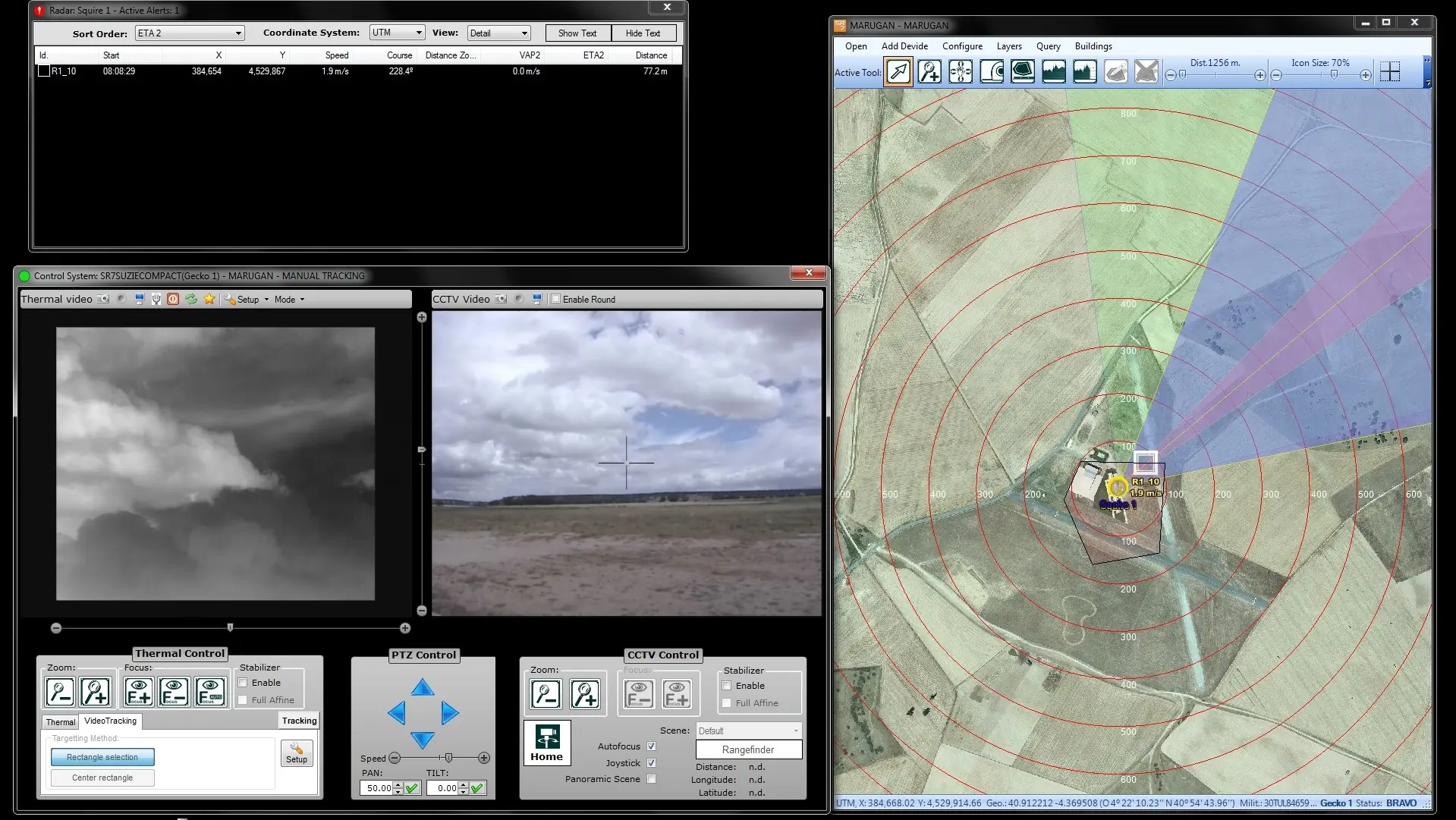Screen dimensions: 1456x820
Task: Open the Layers menu
Action: [x=1009, y=46]
